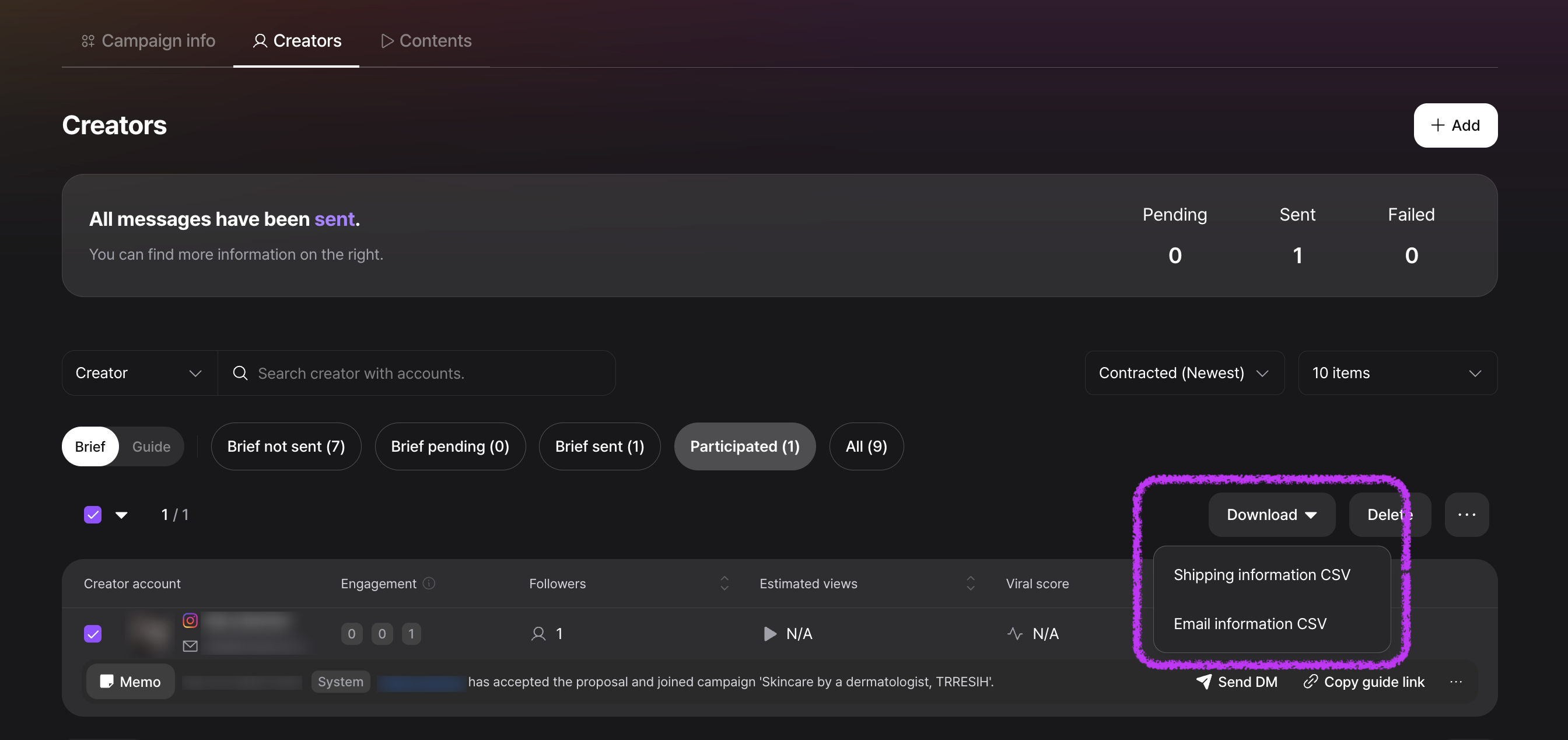1568x740 pixels.
Task: Open the three-dot menu beside Delete
Action: 1466,515
